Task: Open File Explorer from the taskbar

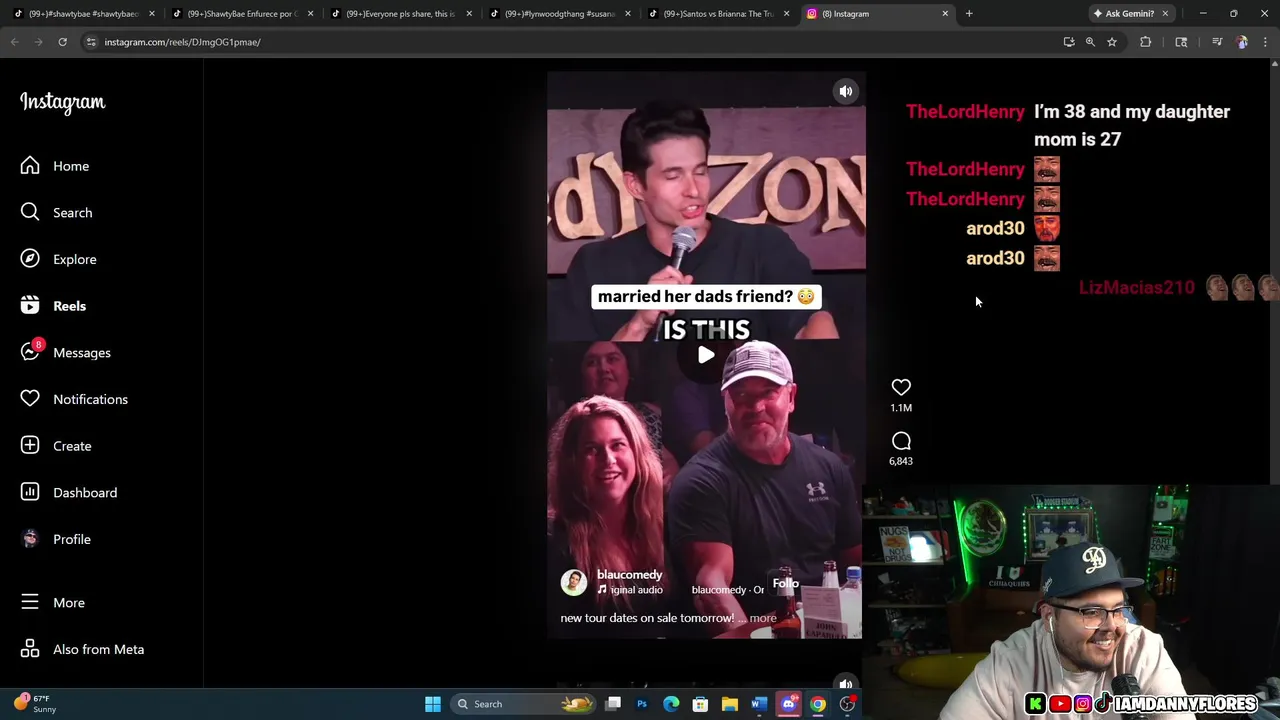Action: (729, 704)
